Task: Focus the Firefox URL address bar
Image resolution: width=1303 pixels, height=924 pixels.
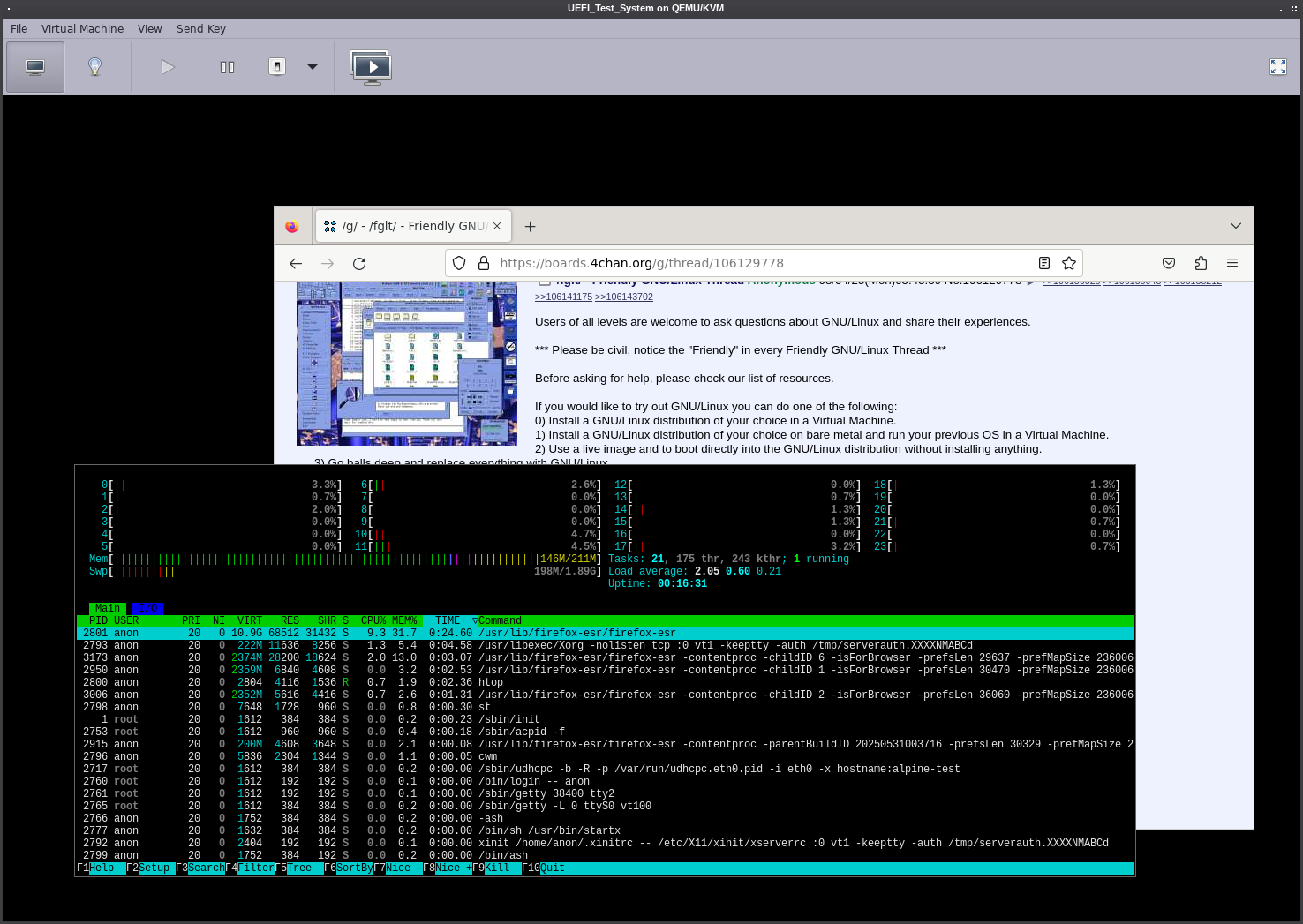Action: [764, 263]
